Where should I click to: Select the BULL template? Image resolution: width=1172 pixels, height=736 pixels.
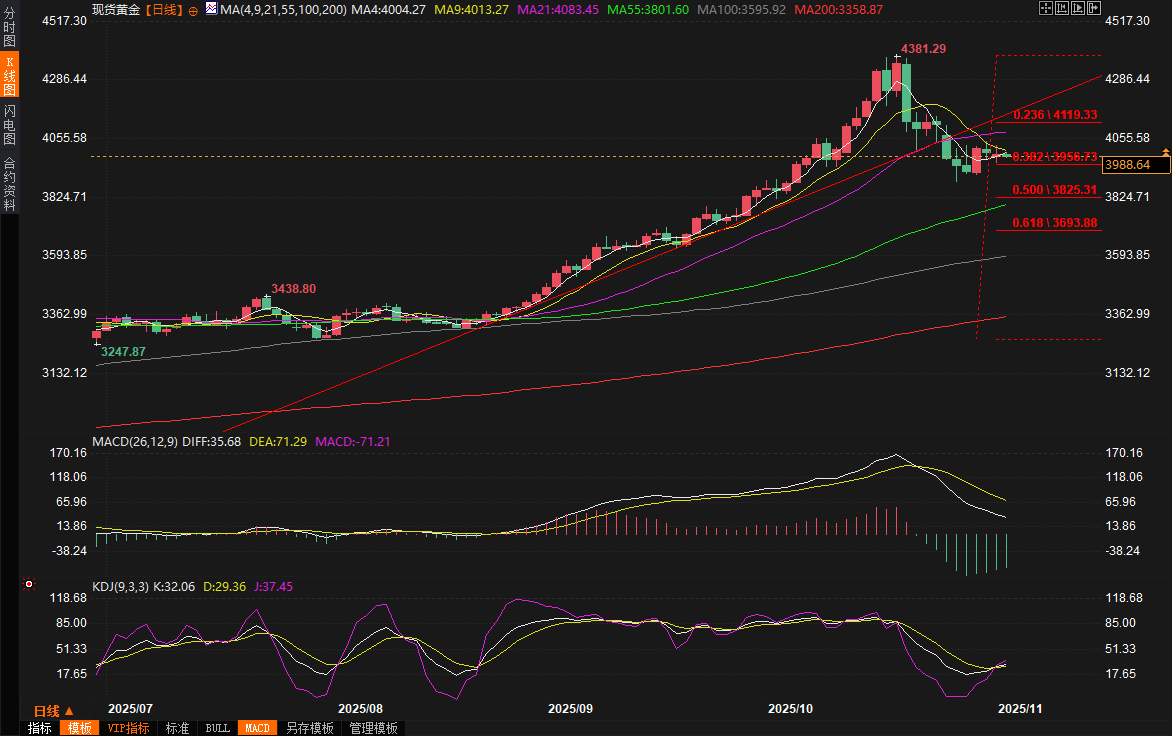pos(217,728)
